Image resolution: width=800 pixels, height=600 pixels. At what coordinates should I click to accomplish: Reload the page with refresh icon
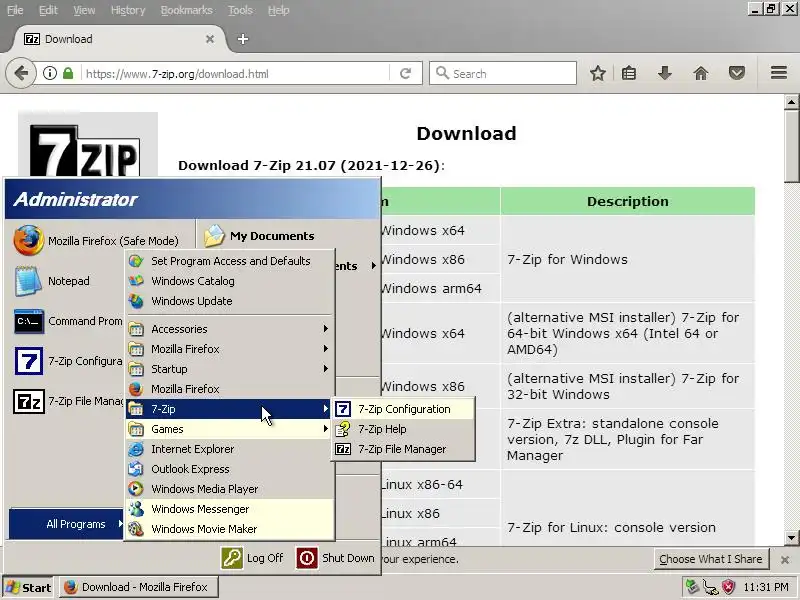click(406, 73)
